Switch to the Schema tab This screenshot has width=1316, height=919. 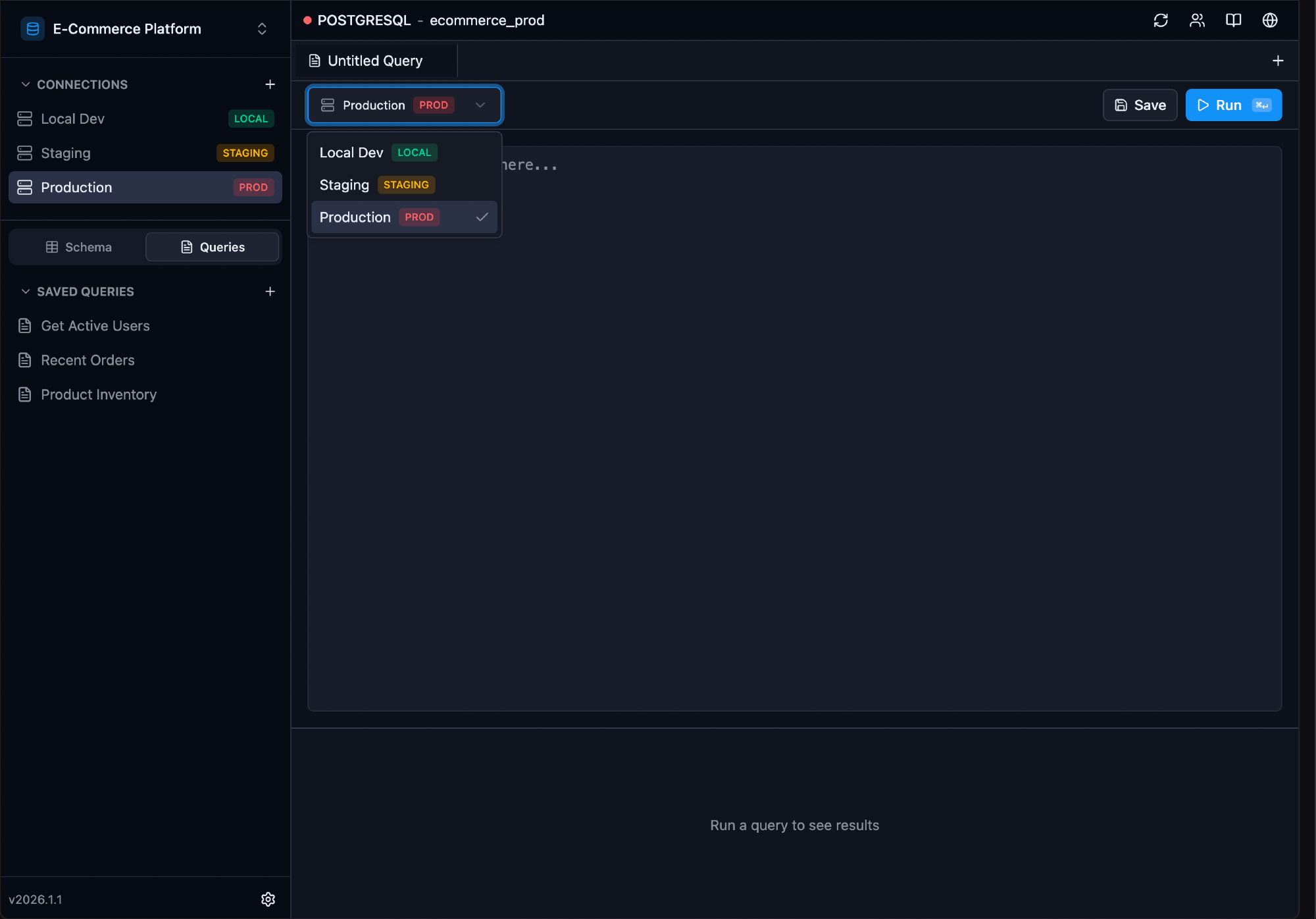[78, 247]
